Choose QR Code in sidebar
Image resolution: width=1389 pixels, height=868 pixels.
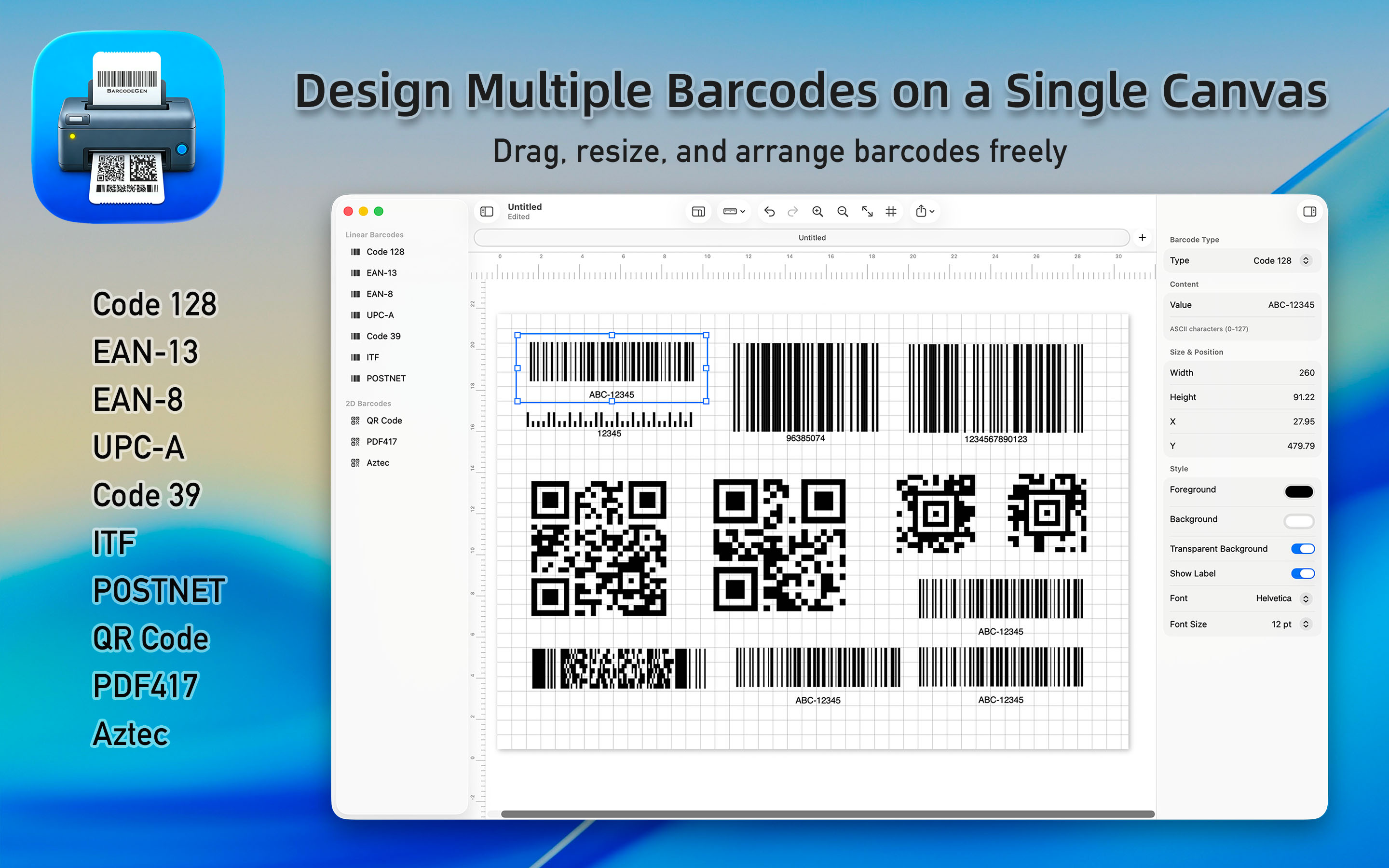click(x=384, y=421)
